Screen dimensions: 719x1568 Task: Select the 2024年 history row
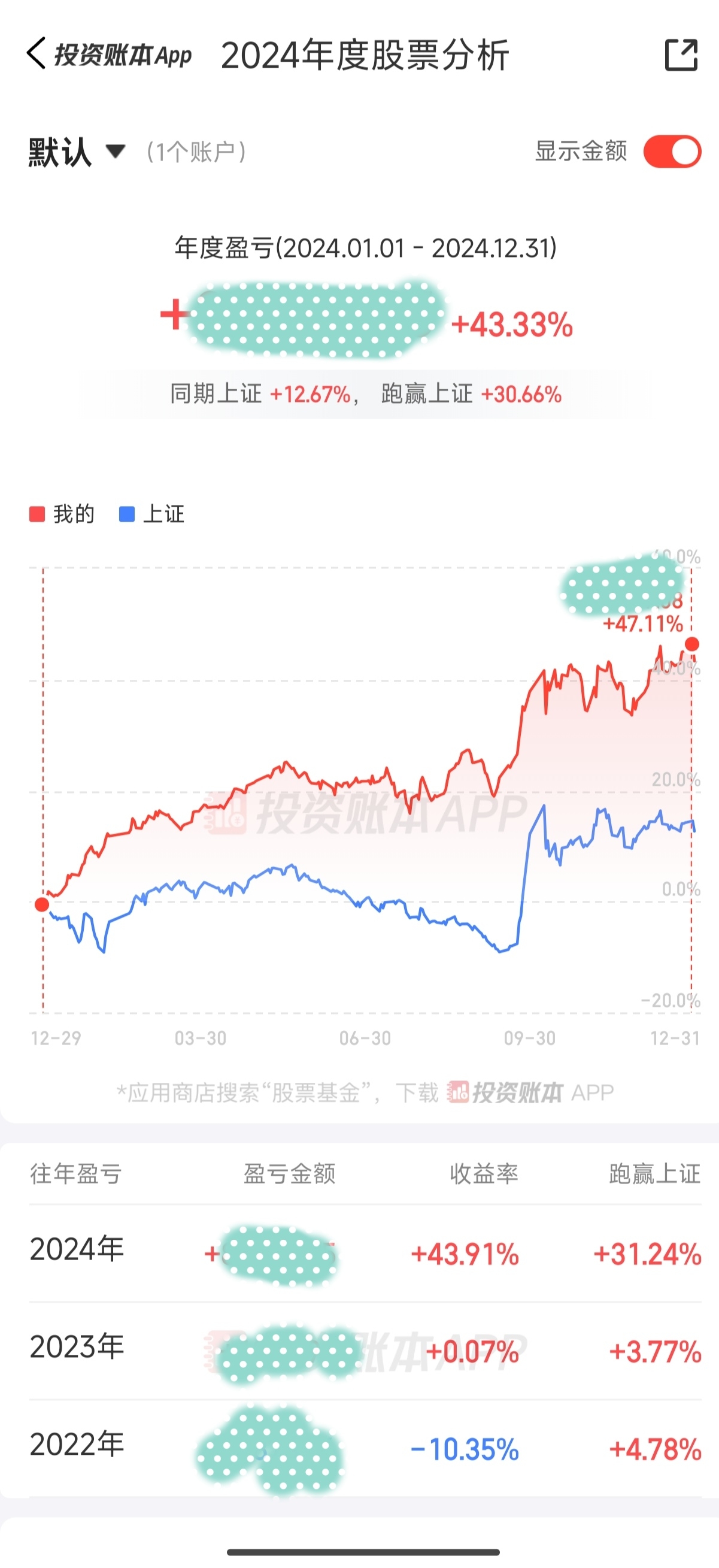point(365,1254)
